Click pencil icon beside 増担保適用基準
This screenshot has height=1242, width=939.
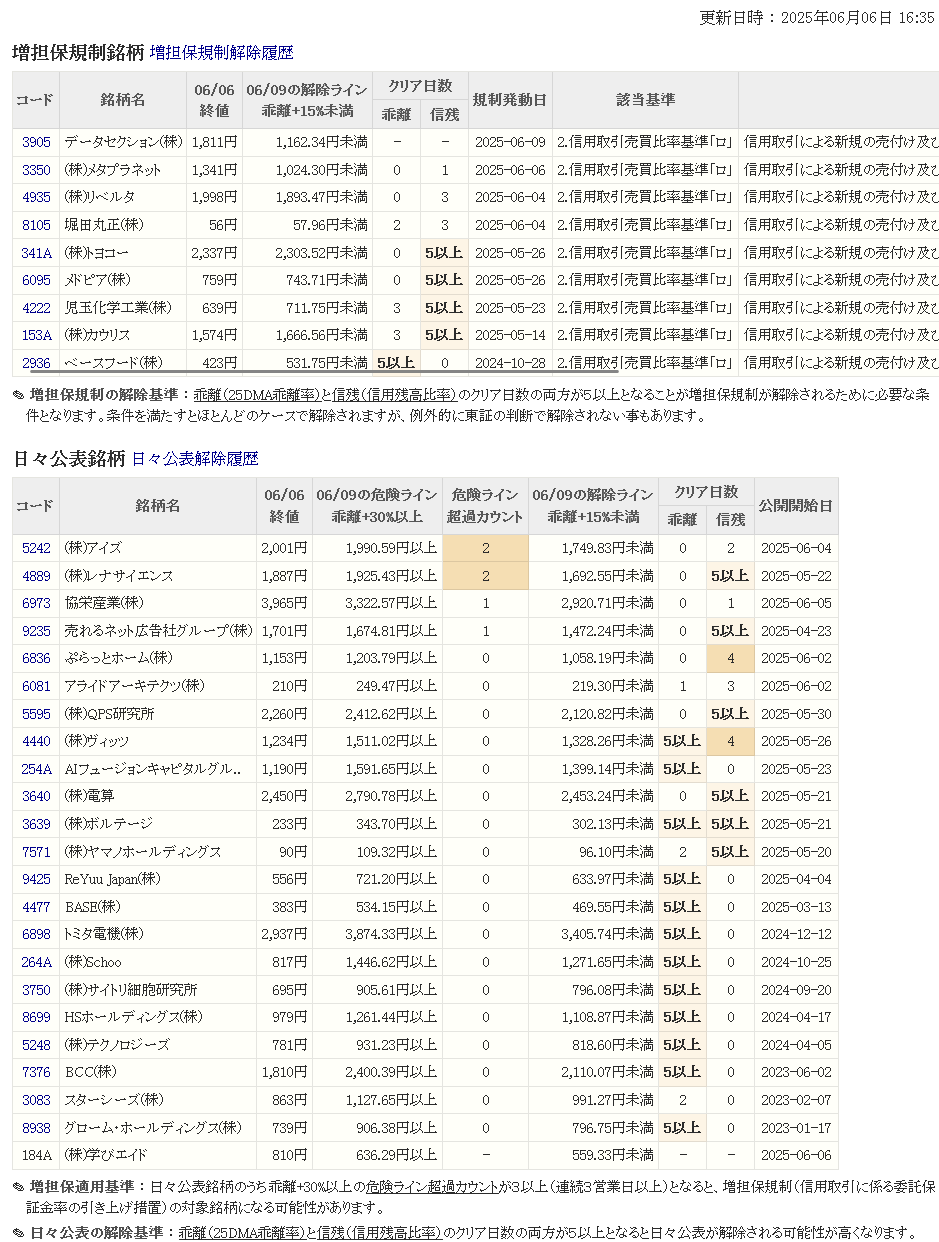pyautogui.click(x=19, y=1187)
